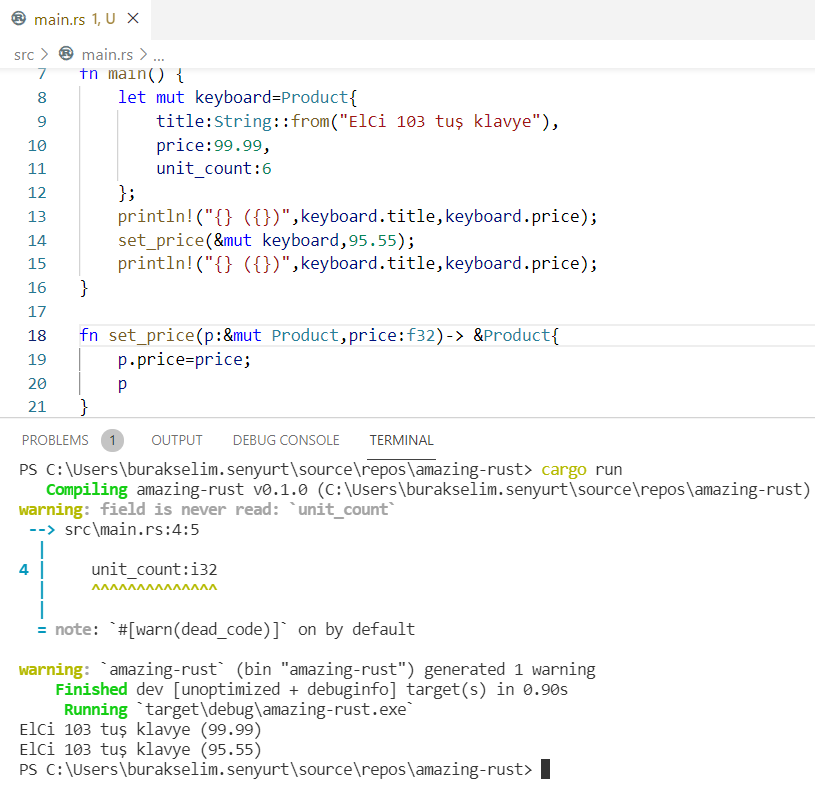815x785 pixels.
Task: Click line number 13 in the gutter
Action: coord(37,217)
